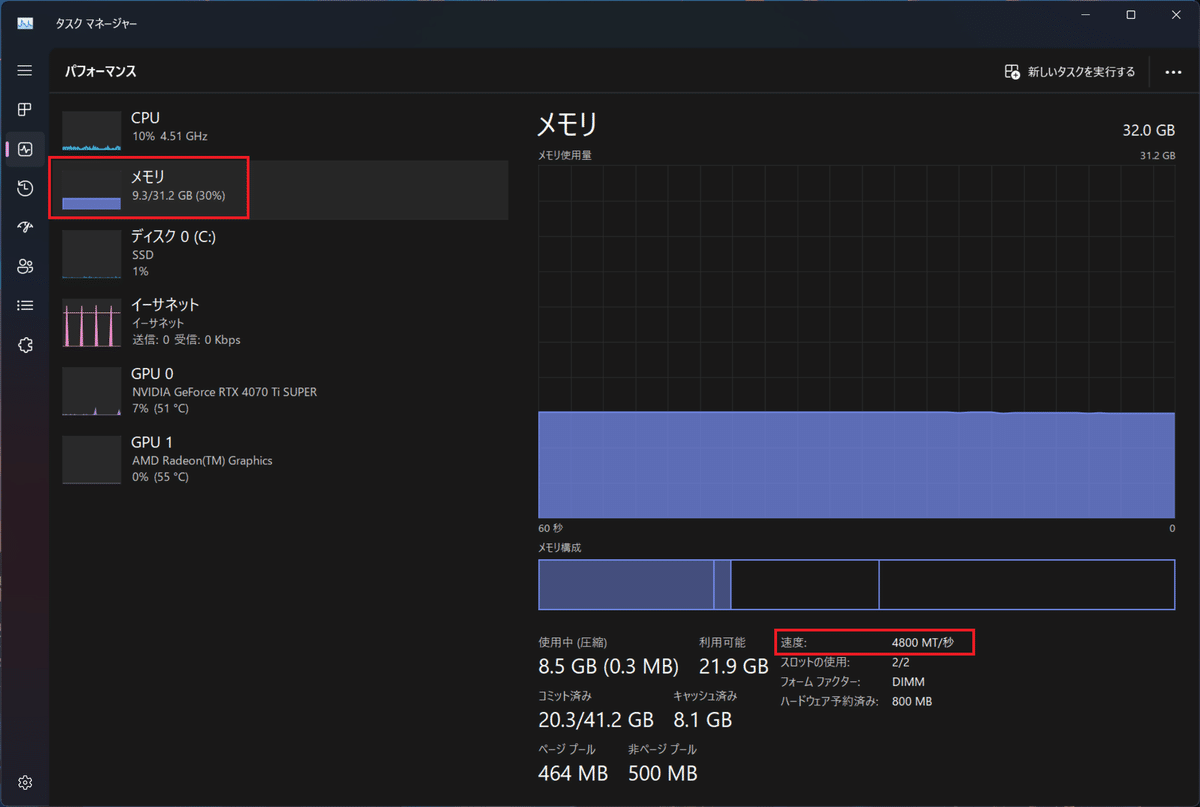Click the メモリ構成 composition bar
This screenshot has height=807, width=1200.
point(855,584)
